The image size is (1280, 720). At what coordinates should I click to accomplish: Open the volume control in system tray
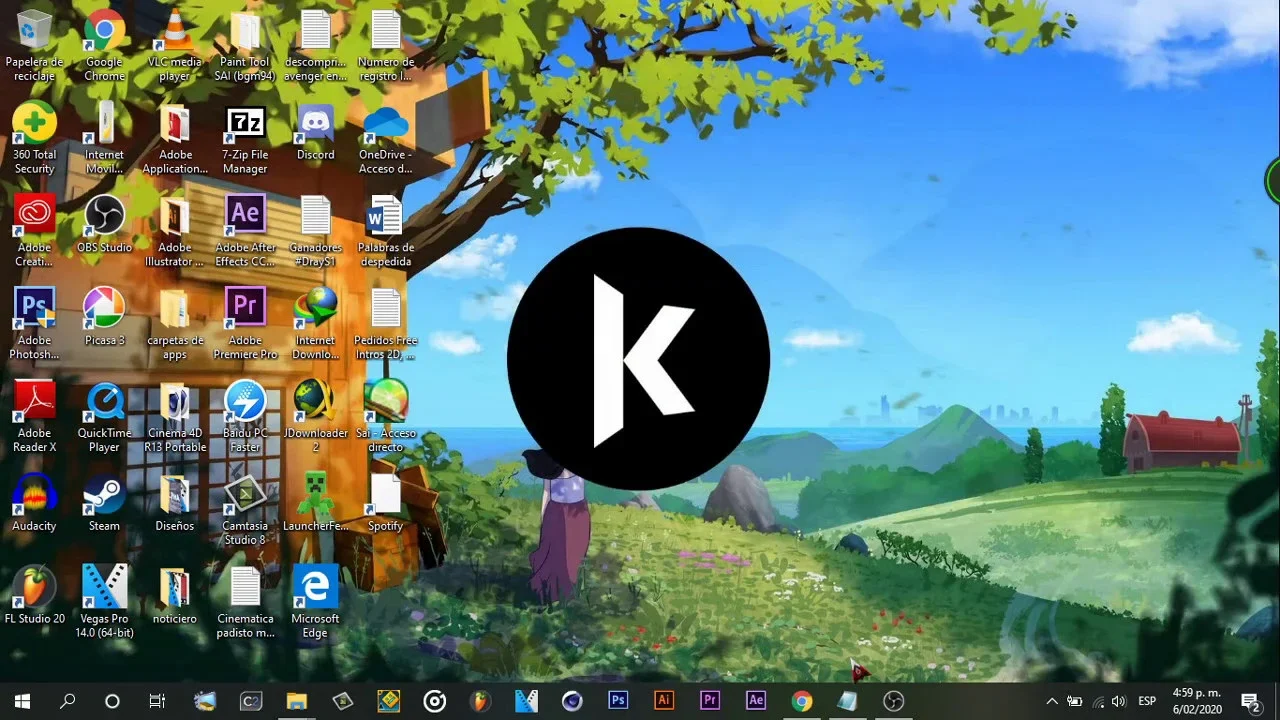pos(1118,701)
